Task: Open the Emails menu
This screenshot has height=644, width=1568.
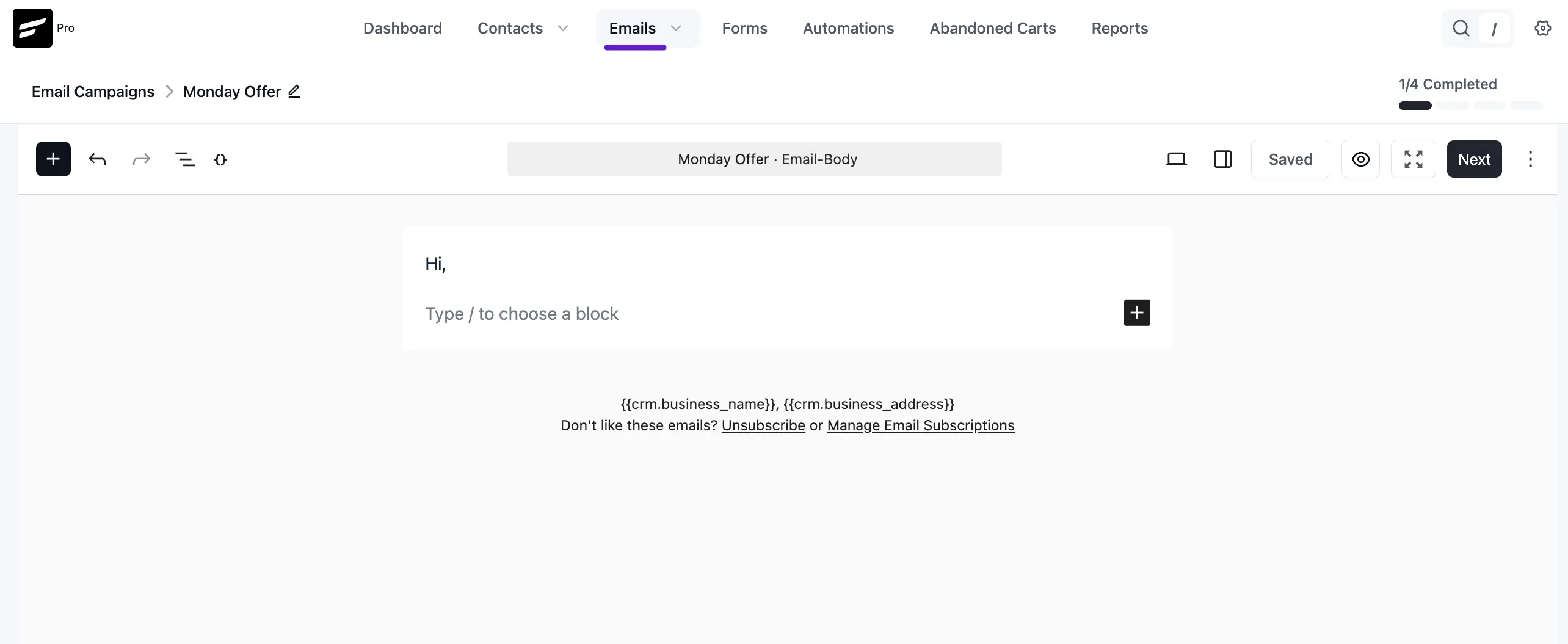Action: 633,28
